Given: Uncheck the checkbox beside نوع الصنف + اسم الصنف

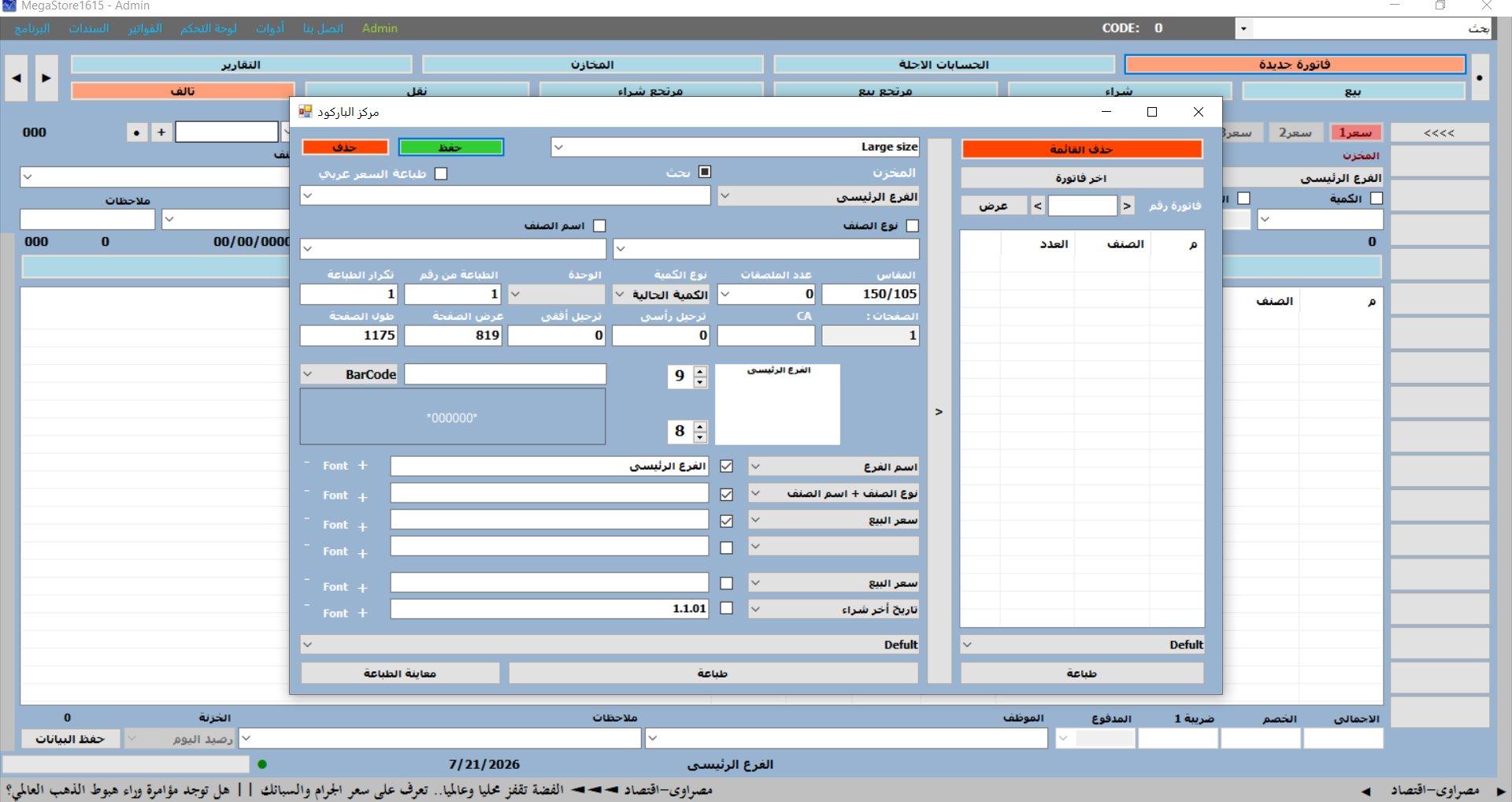Looking at the screenshot, I should [726, 494].
